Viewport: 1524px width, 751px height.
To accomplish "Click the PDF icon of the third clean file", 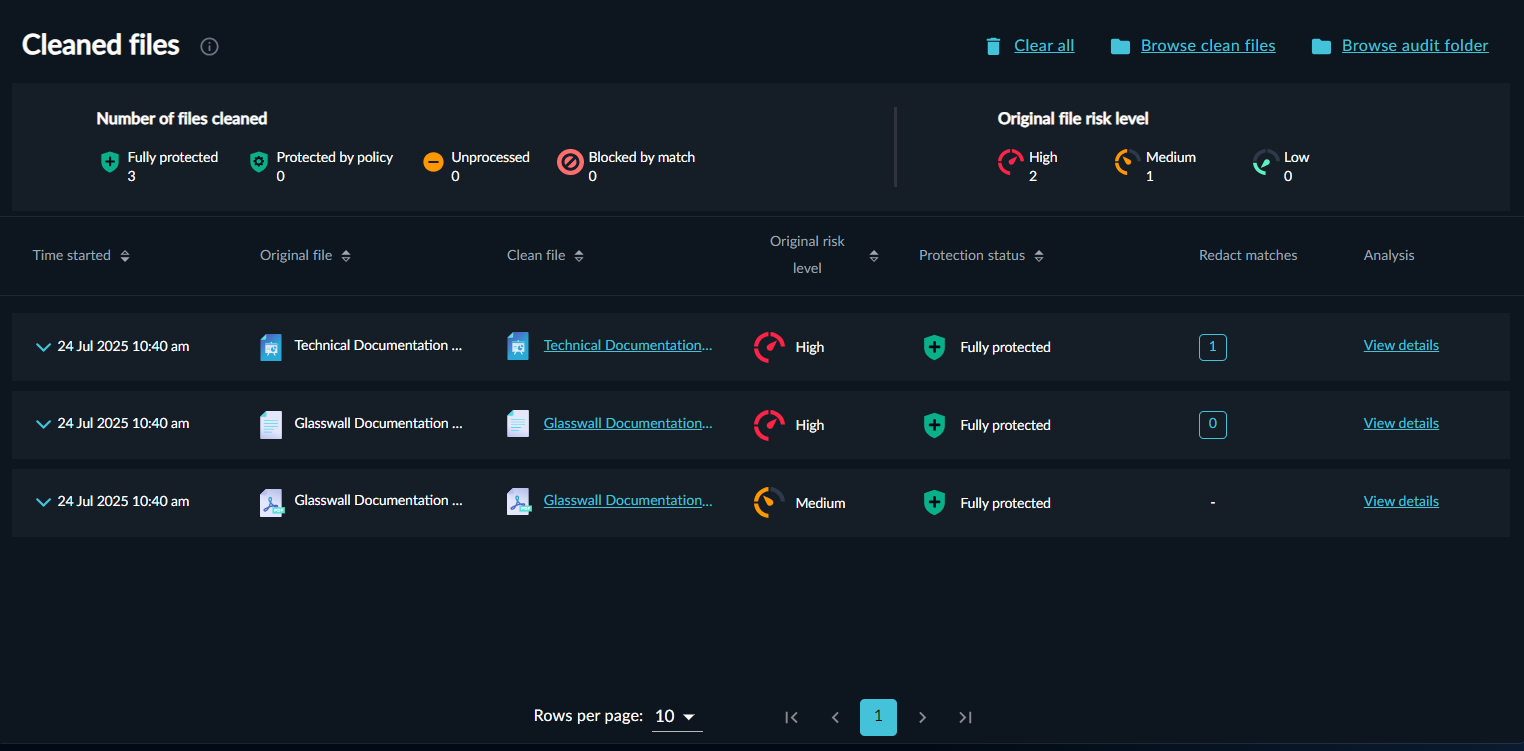I will tap(518, 502).
